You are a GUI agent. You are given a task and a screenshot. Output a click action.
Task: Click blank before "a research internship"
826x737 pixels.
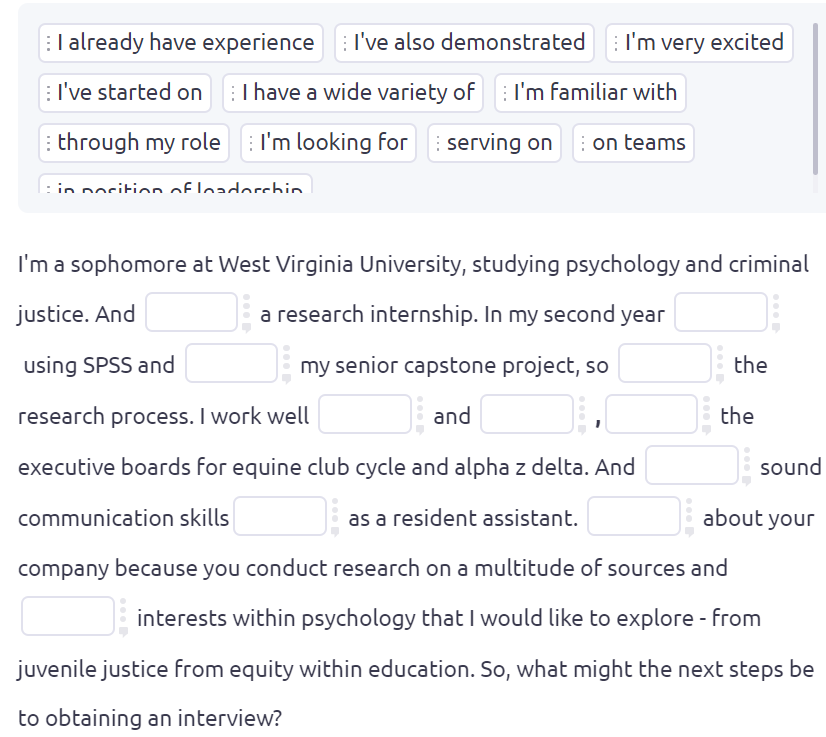[192, 313]
